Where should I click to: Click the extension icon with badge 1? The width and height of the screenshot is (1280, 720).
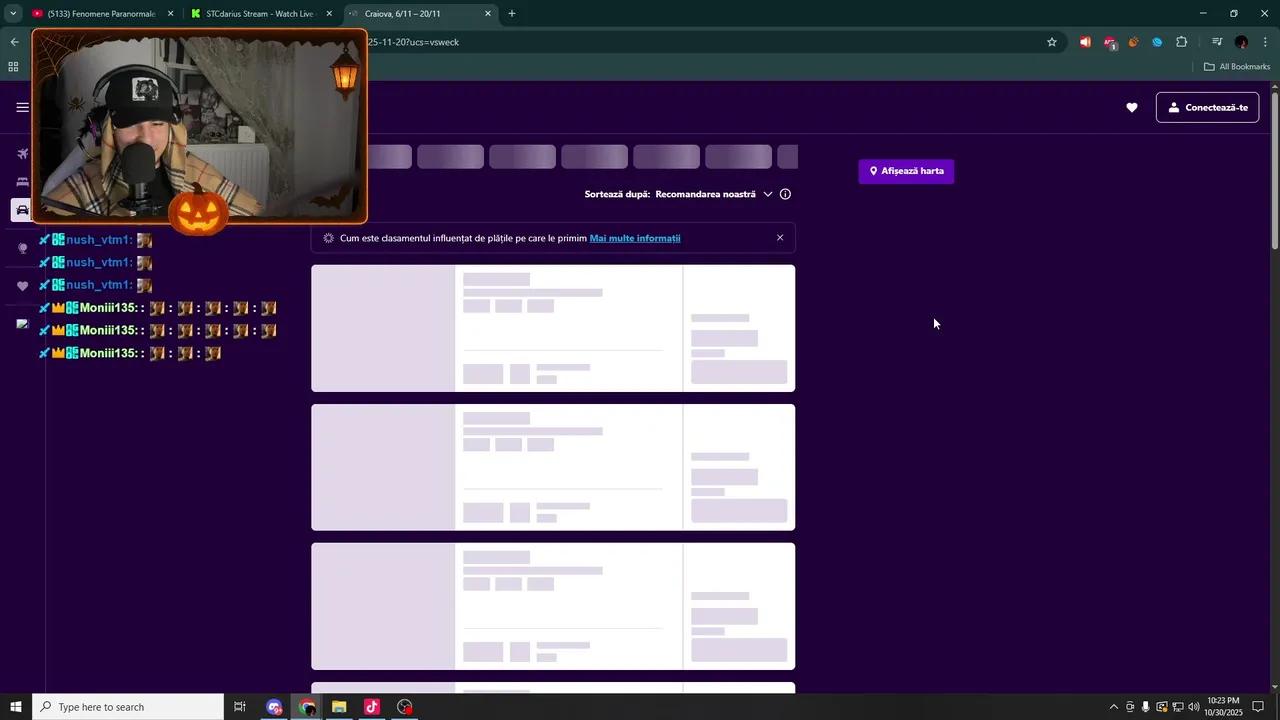(1109, 42)
